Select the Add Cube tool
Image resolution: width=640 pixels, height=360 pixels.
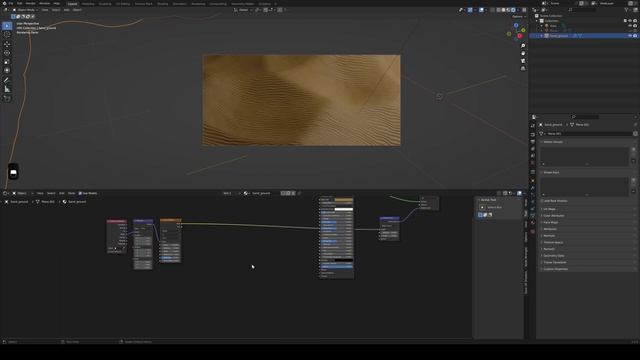(x=7, y=99)
